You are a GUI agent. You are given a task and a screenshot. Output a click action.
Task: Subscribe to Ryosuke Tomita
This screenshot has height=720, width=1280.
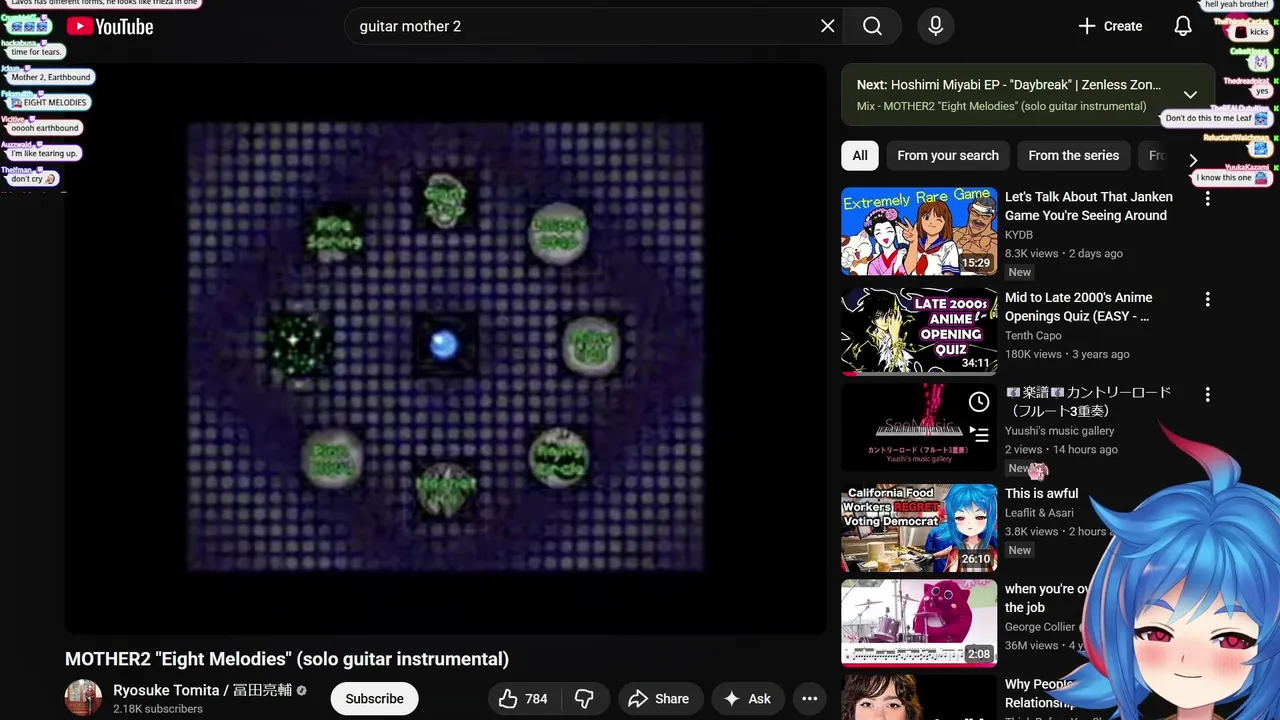(374, 699)
